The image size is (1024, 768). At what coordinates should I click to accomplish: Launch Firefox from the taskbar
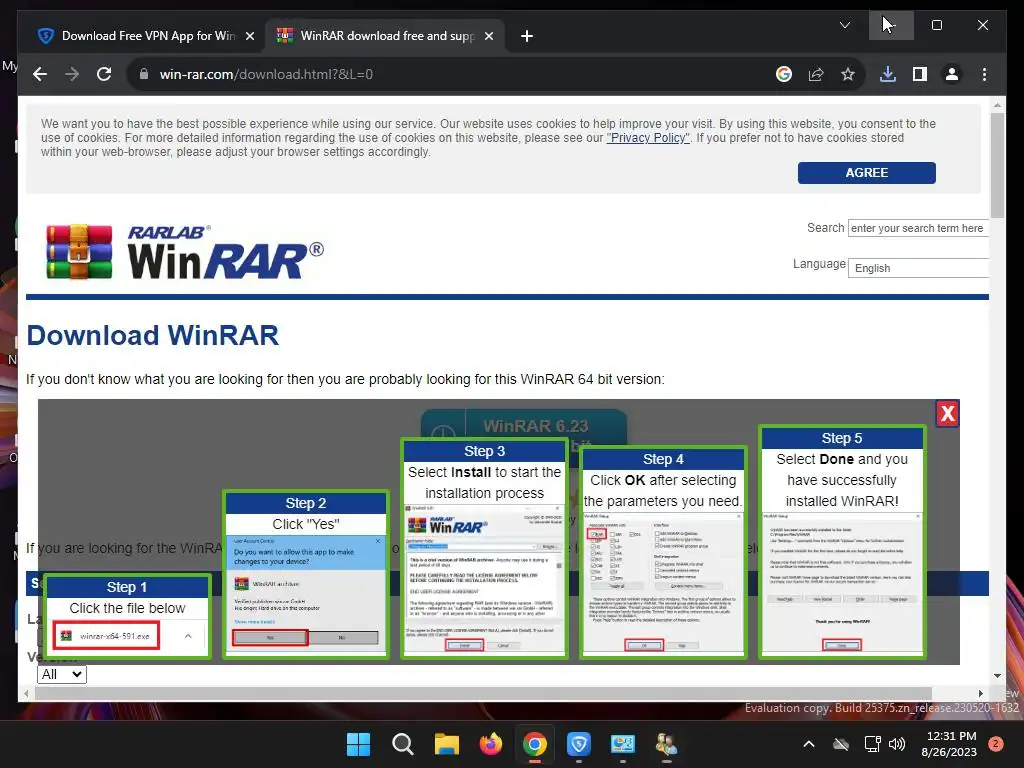pos(490,744)
